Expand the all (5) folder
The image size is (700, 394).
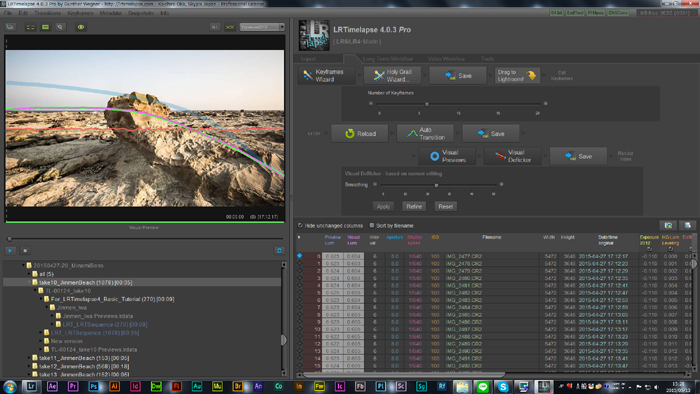tap(29, 274)
